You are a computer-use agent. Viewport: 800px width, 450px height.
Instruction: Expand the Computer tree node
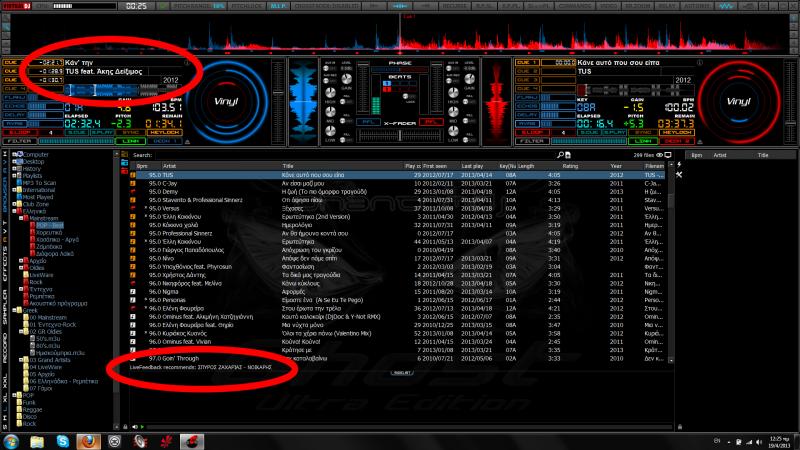pos(14,154)
